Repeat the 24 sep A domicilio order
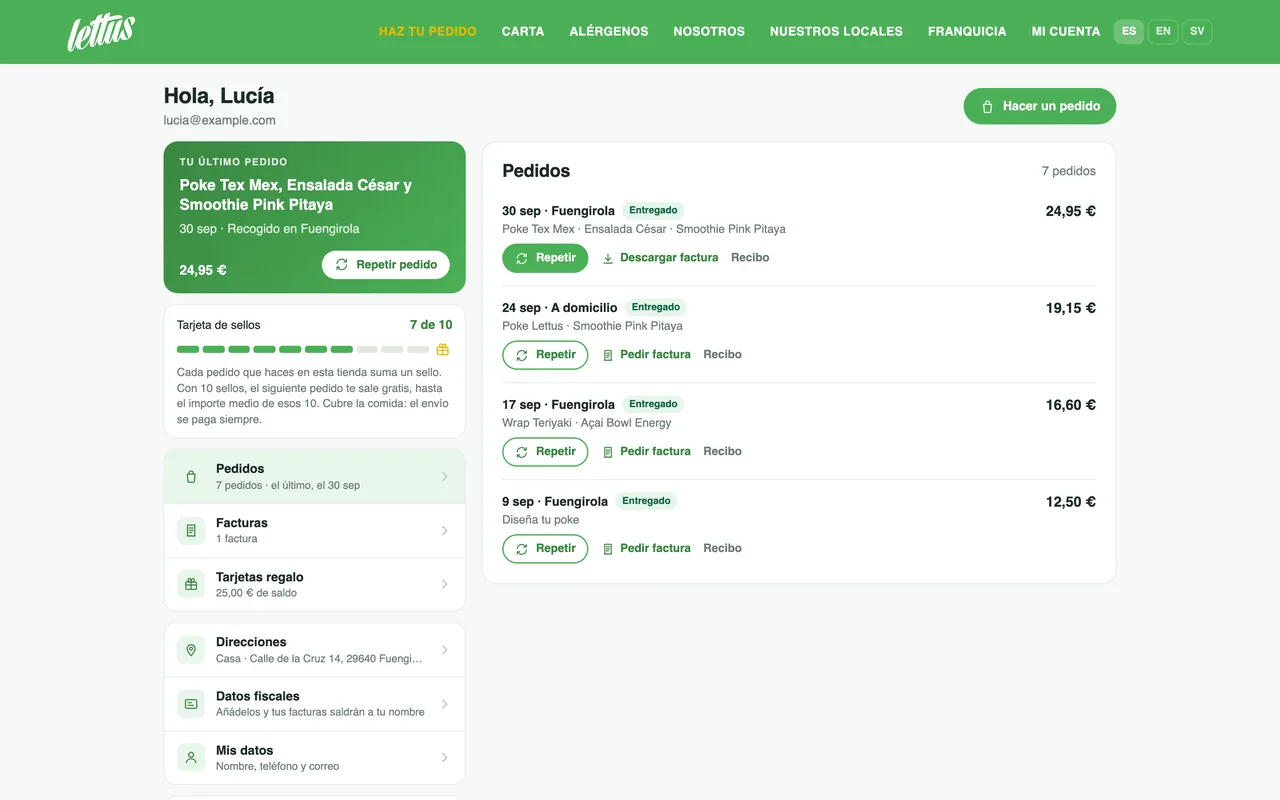This screenshot has width=1280, height=800. pos(545,355)
